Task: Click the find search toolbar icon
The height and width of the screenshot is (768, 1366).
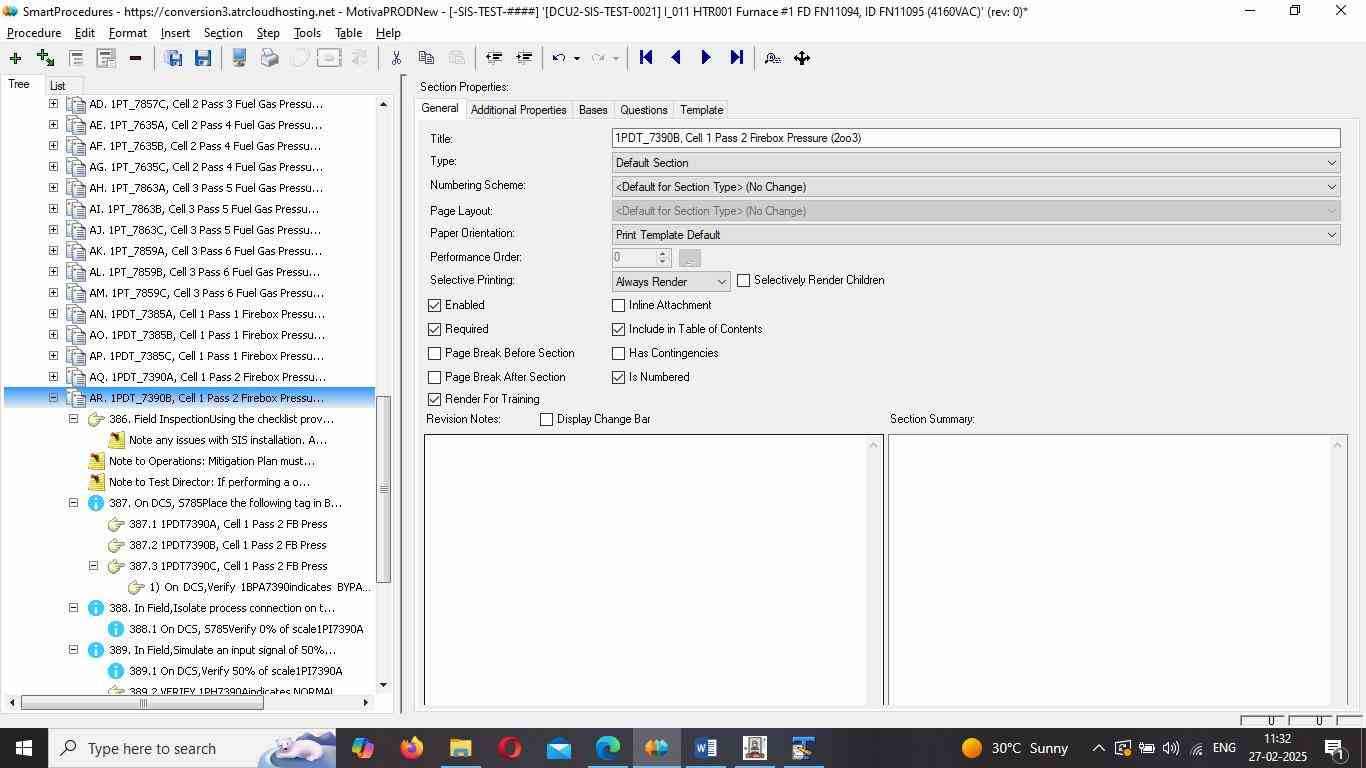Action: tap(772, 58)
